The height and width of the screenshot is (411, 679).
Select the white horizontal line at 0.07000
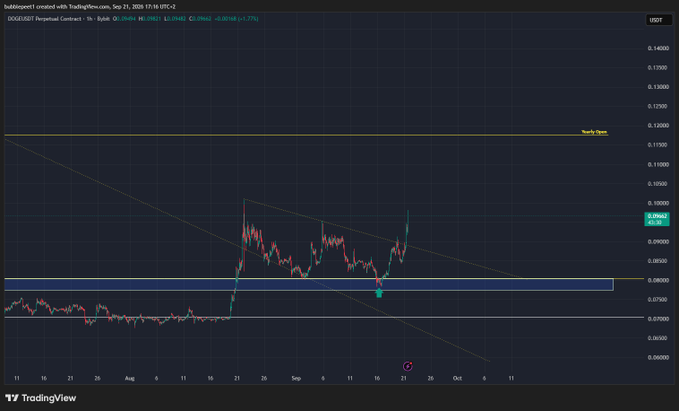324,317
